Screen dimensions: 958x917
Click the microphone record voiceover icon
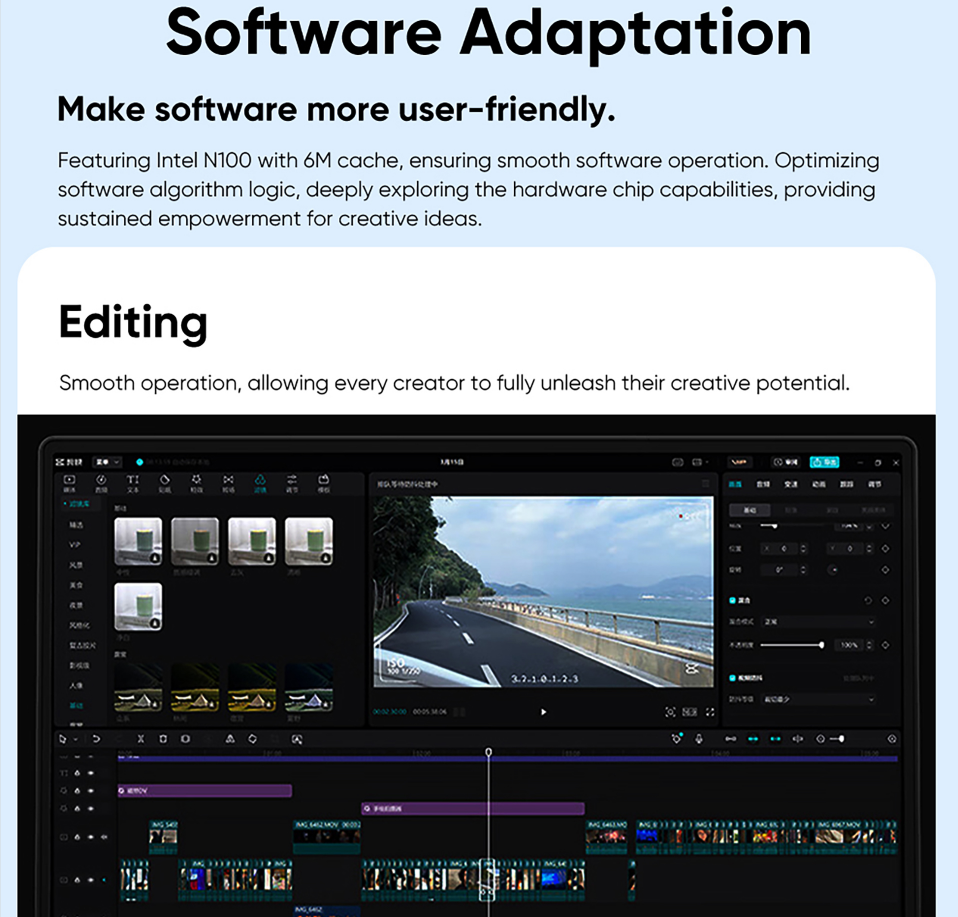(x=699, y=739)
